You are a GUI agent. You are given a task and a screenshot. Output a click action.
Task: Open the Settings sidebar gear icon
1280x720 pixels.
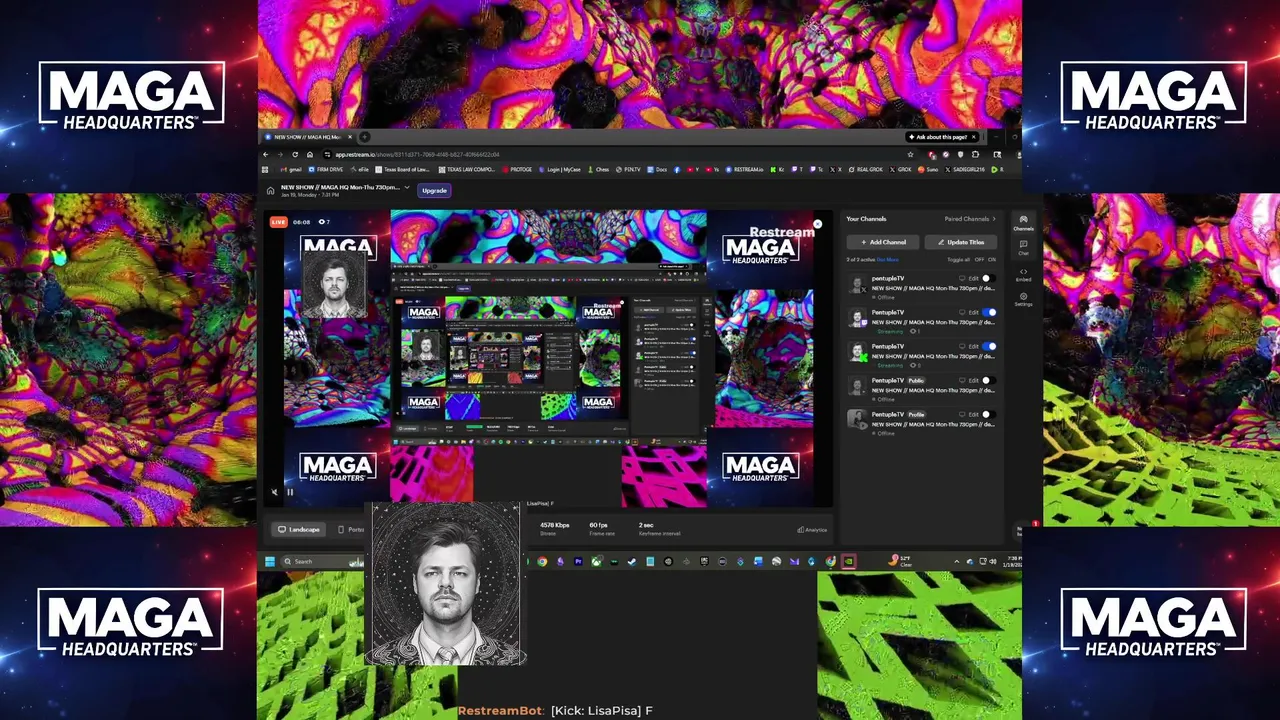[1023, 299]
